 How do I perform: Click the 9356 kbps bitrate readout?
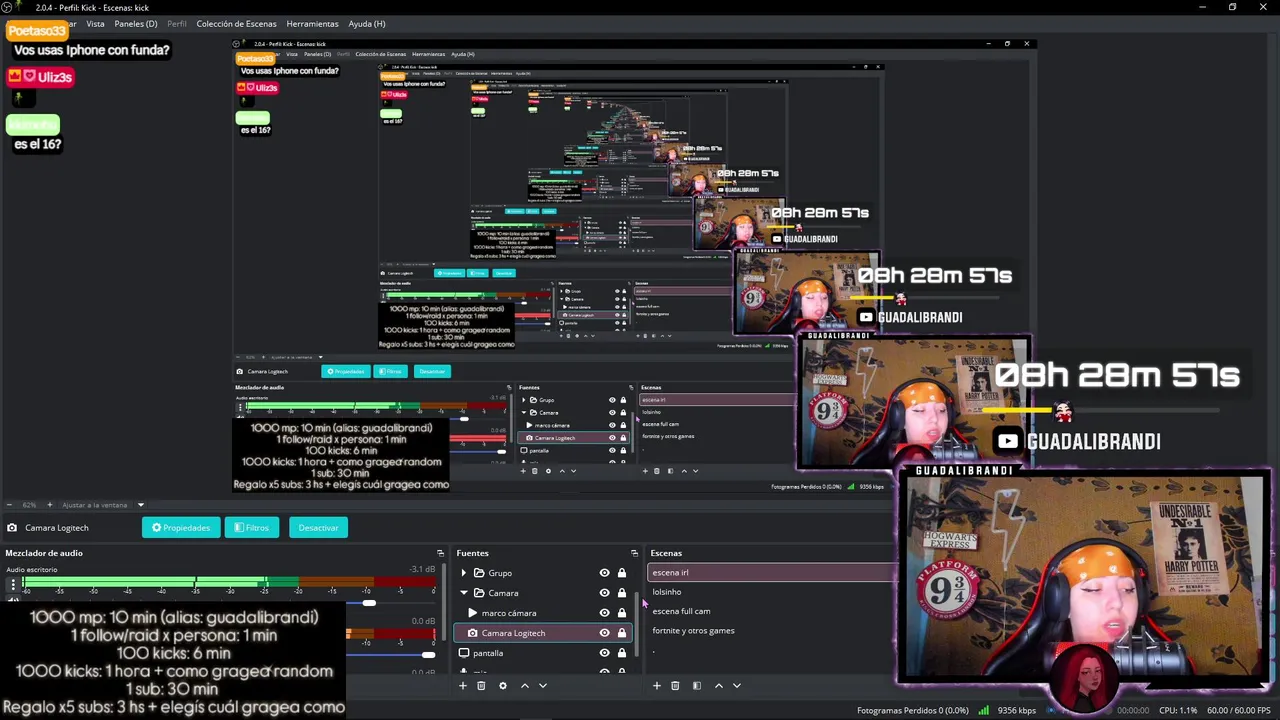click(1018, 710)
